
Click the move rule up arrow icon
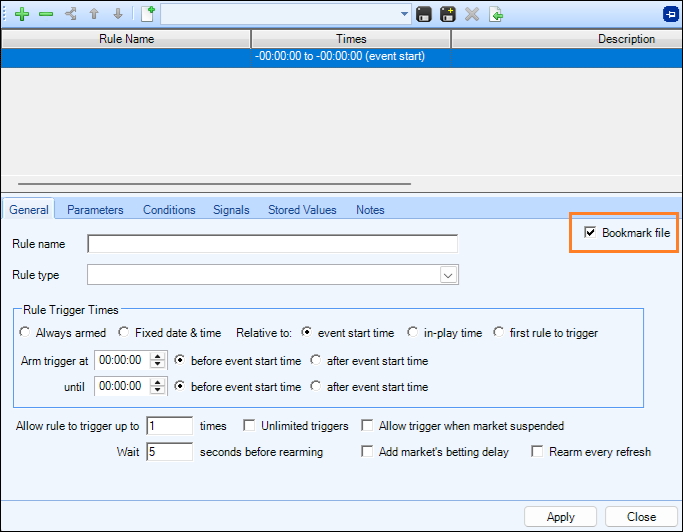(94, 14)
